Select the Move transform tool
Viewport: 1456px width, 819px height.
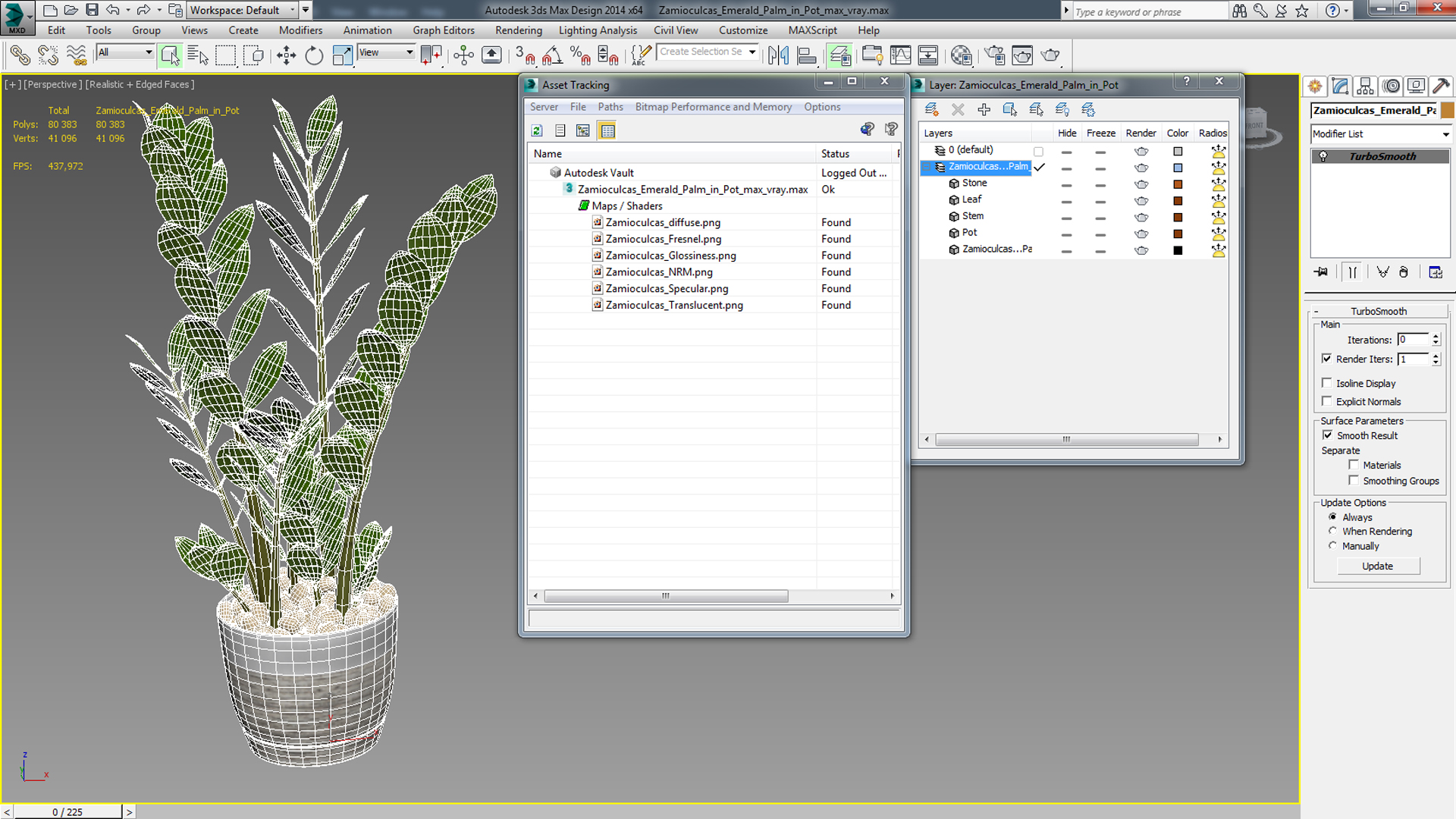(286, 55)
